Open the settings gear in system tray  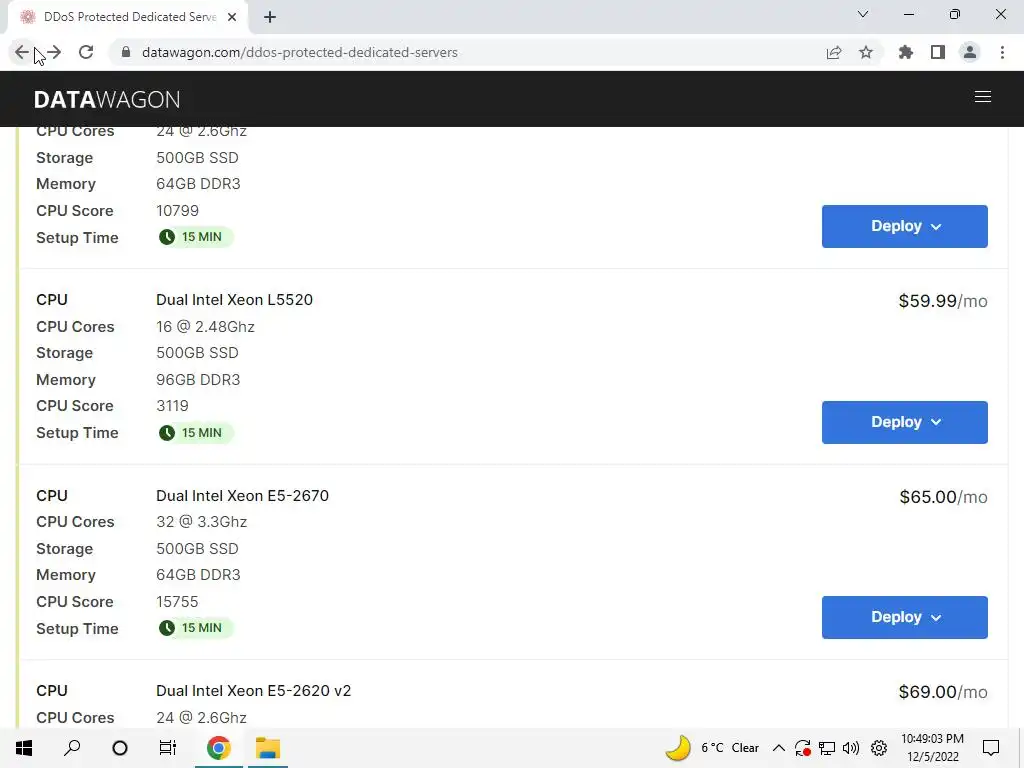[x=879, y=748]
